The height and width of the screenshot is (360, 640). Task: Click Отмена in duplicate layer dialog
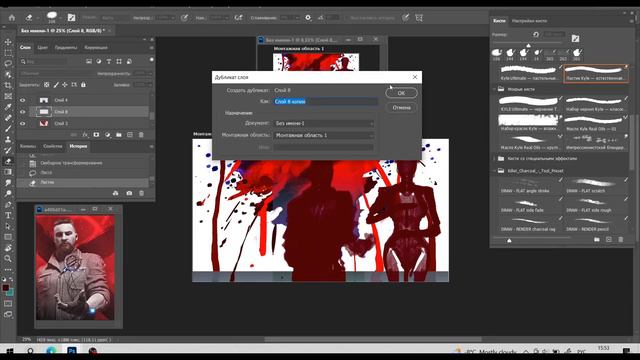pos(401,108)
